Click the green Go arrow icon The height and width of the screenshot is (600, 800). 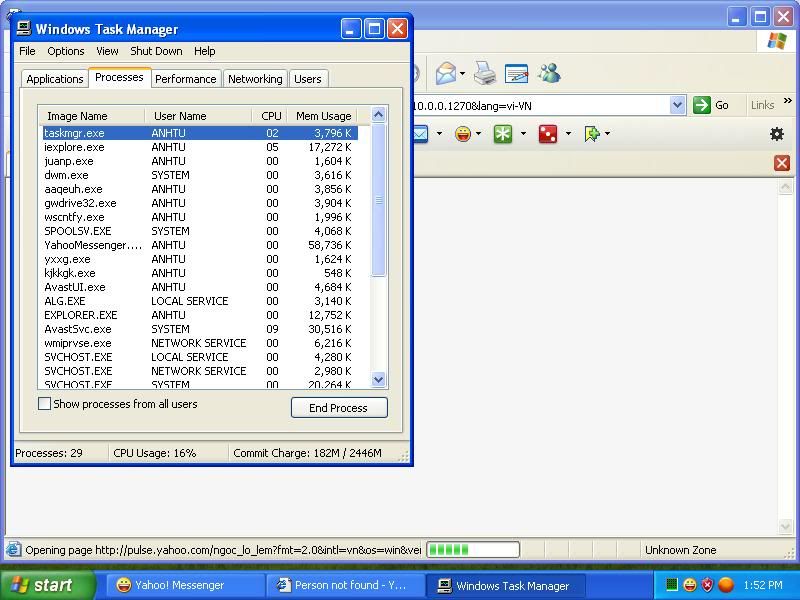click(x=702, y=105)
